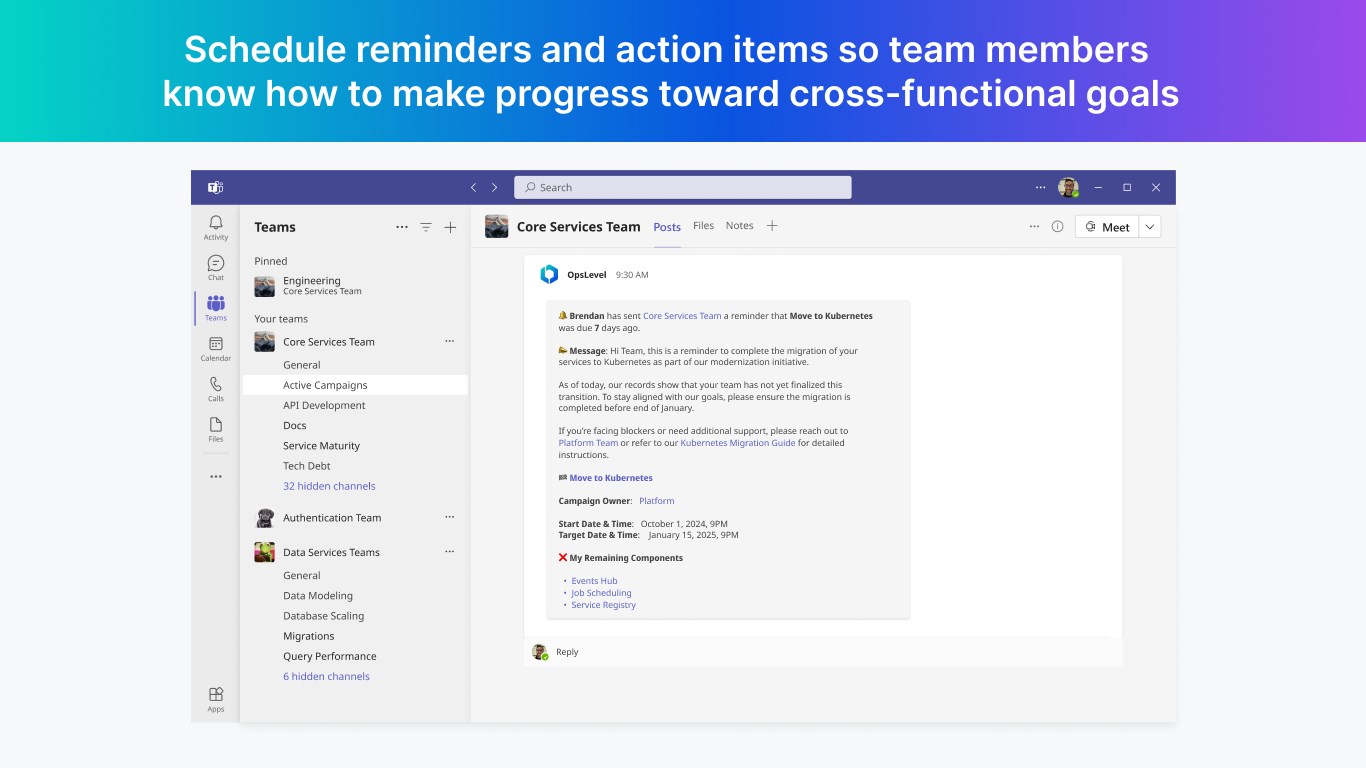Screen dimensions: 1366x768
Task: Open the Platform Team link
Action: pyautogui.click(x=588, y=443)
